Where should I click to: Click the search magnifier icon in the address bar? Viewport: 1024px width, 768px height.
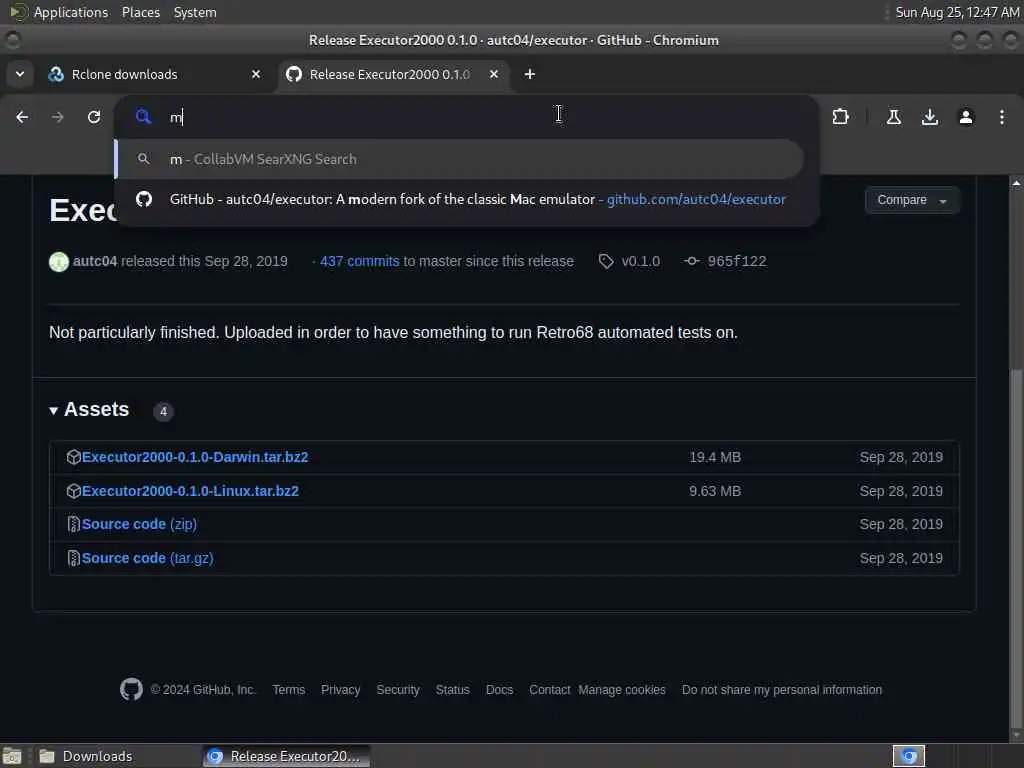[x=143, y=117]
